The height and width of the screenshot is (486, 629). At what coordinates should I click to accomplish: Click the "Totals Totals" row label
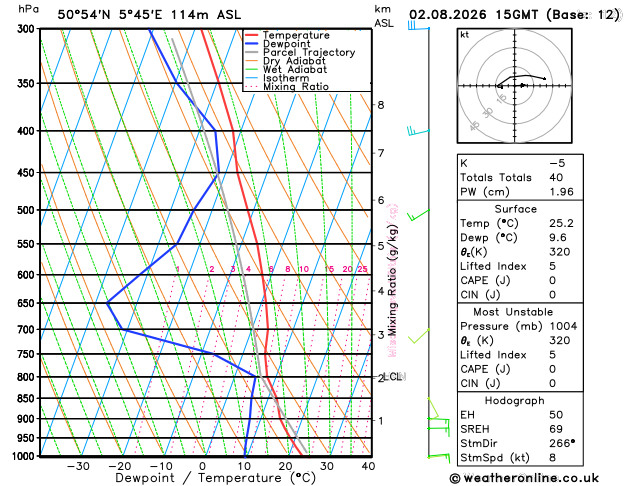496,178
